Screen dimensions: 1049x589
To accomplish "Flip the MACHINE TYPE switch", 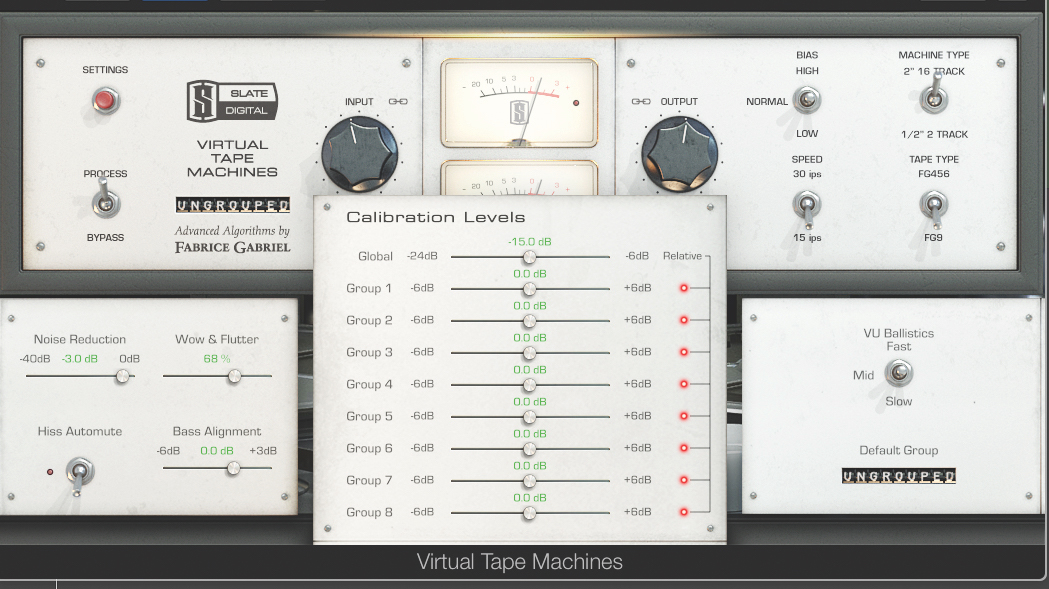I will coord(934,97).
